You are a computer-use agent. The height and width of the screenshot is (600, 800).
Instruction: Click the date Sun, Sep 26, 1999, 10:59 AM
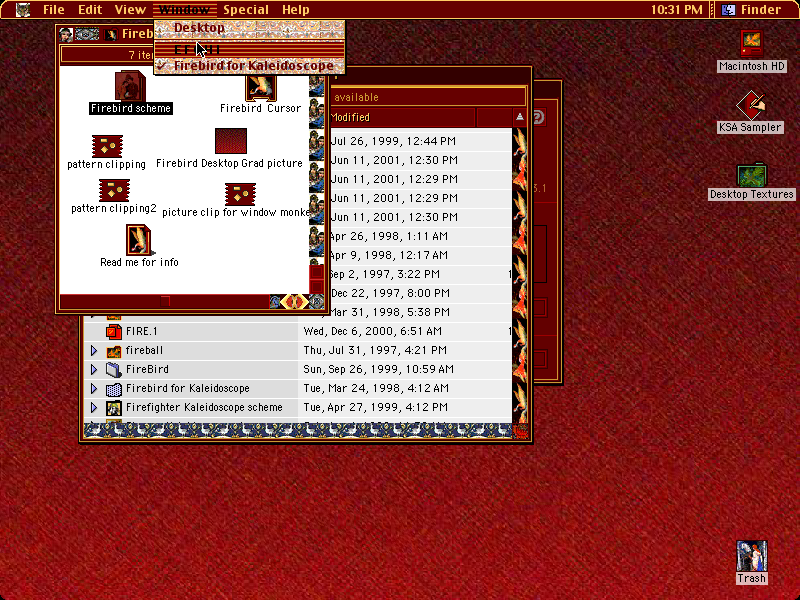[379, 369]
